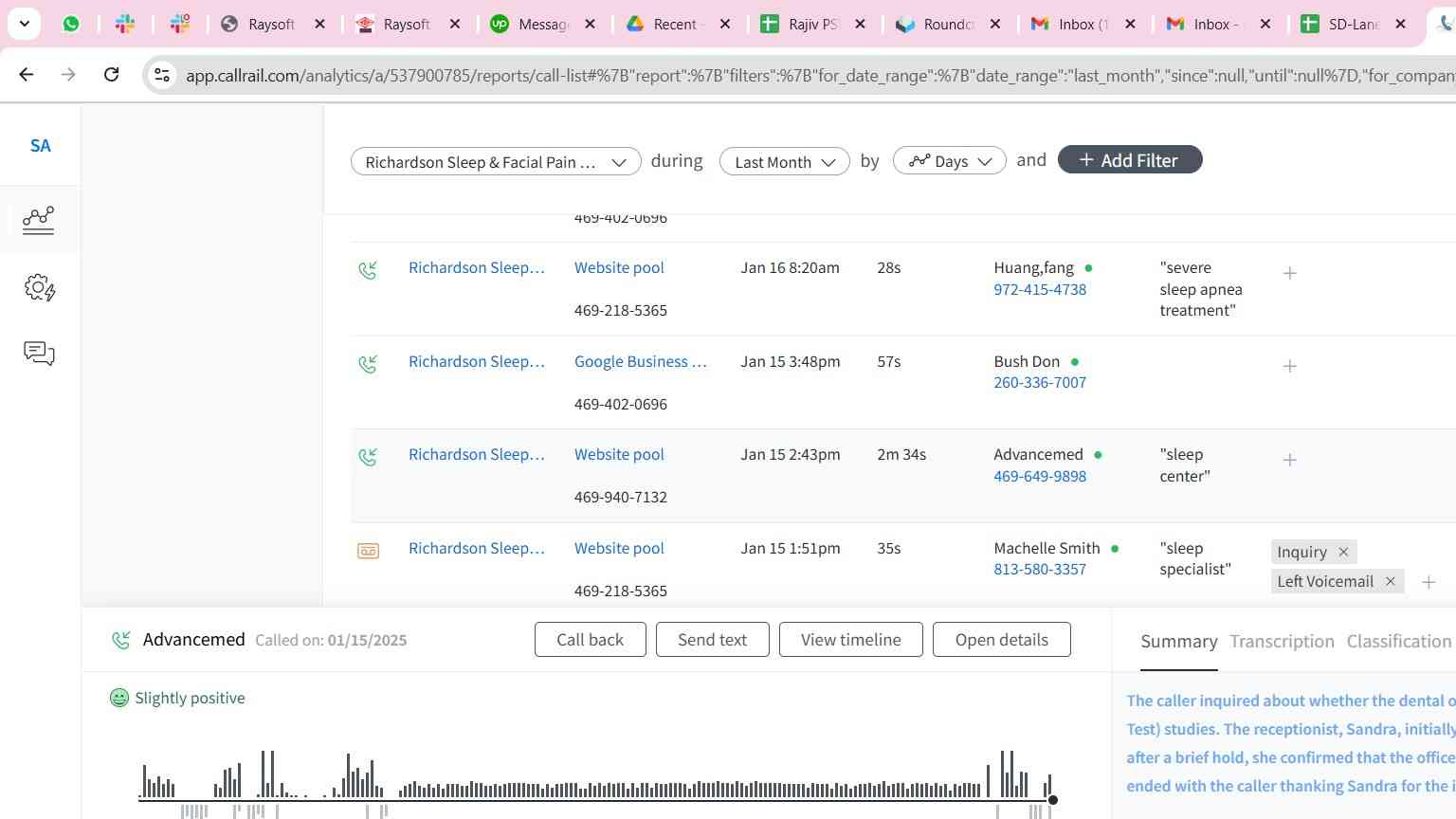Select the Jan 15 2:43pm timestamp

tap(791, 454)
